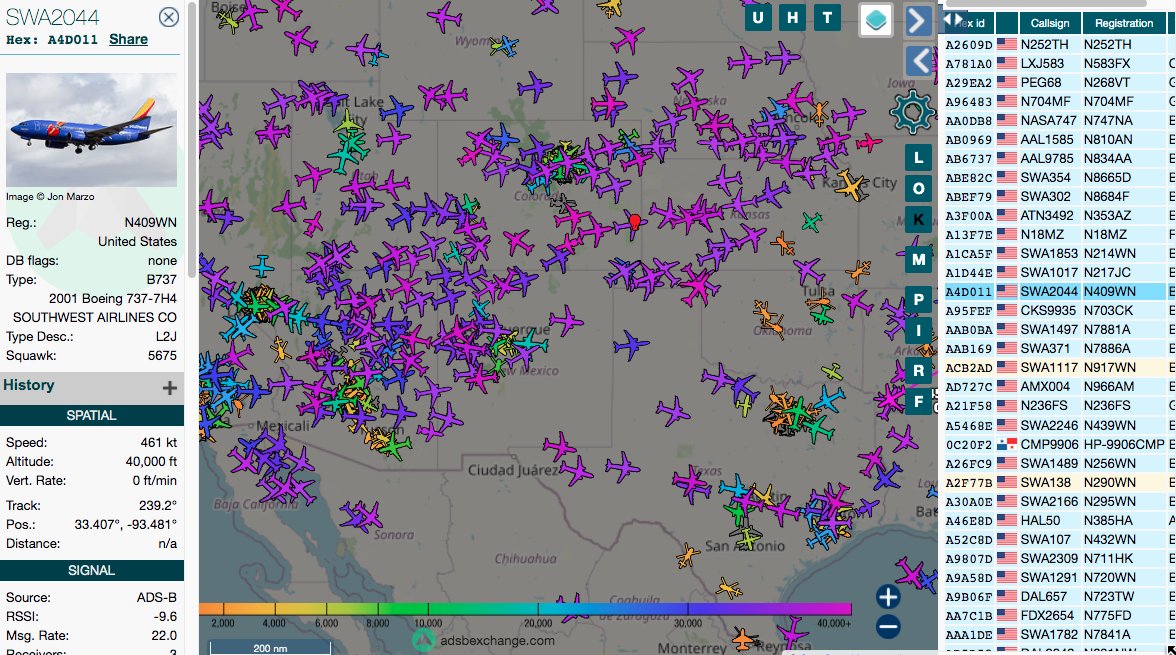Select the SWA107 callsign row
The image size is (1176, 655).
tap(1046, 539)
